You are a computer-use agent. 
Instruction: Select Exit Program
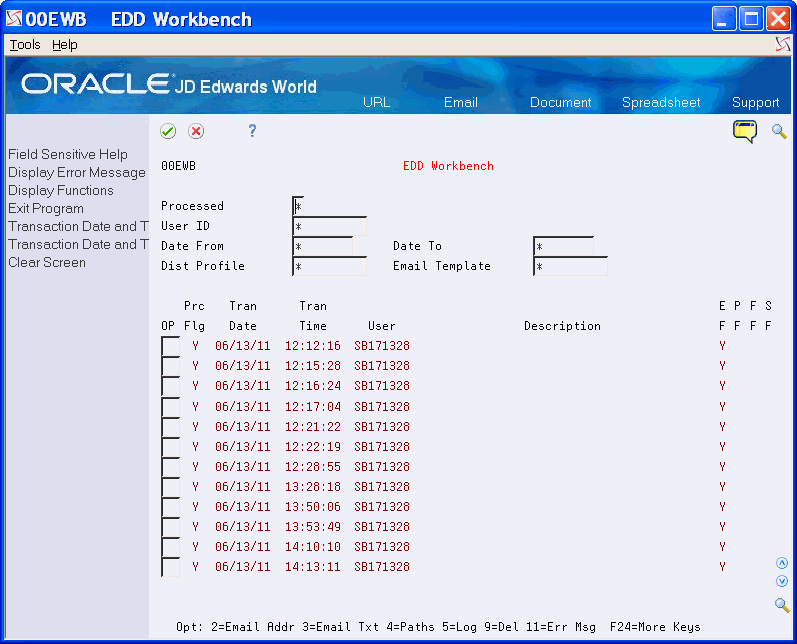pos(46,208)
